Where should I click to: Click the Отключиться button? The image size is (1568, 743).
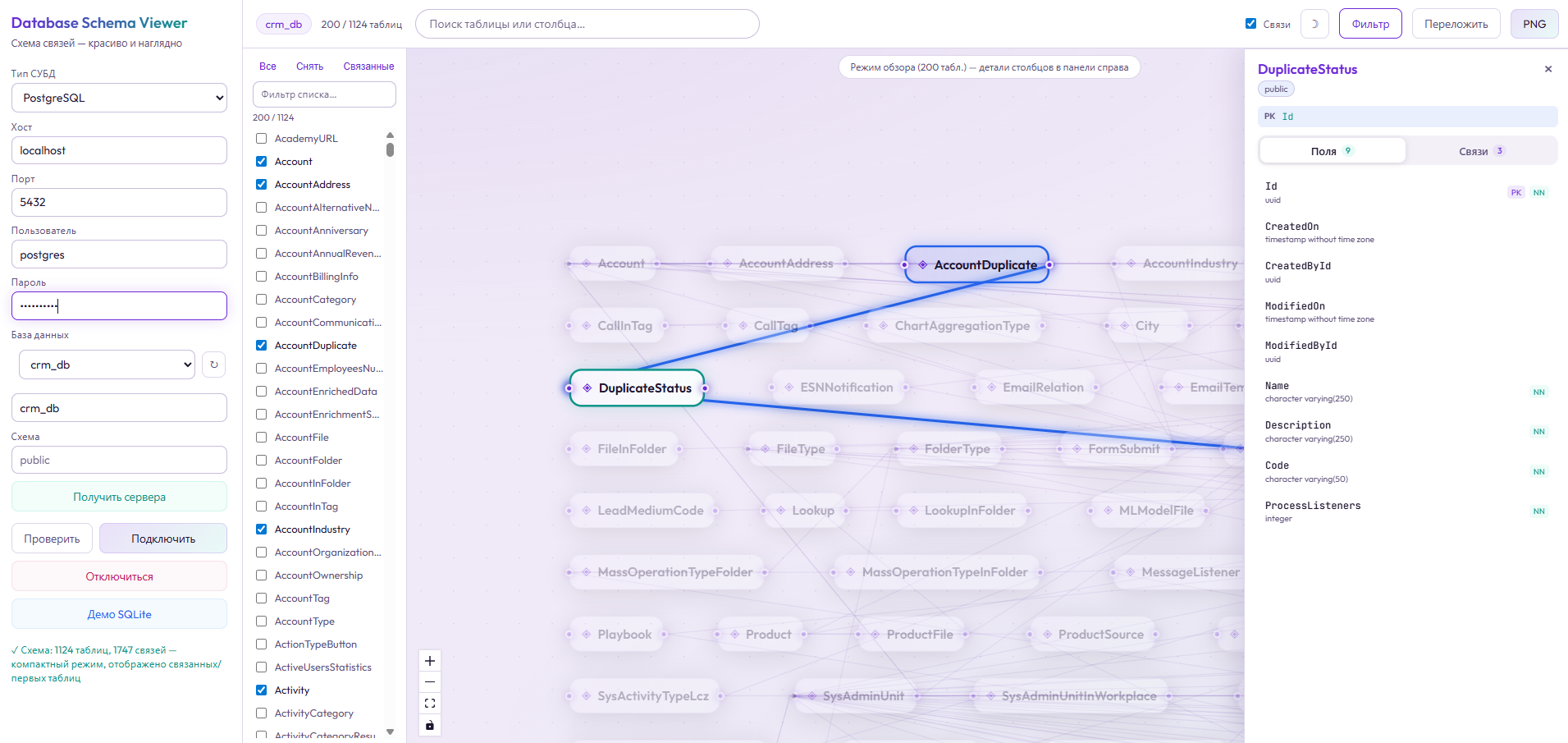[x=119, y=576]
